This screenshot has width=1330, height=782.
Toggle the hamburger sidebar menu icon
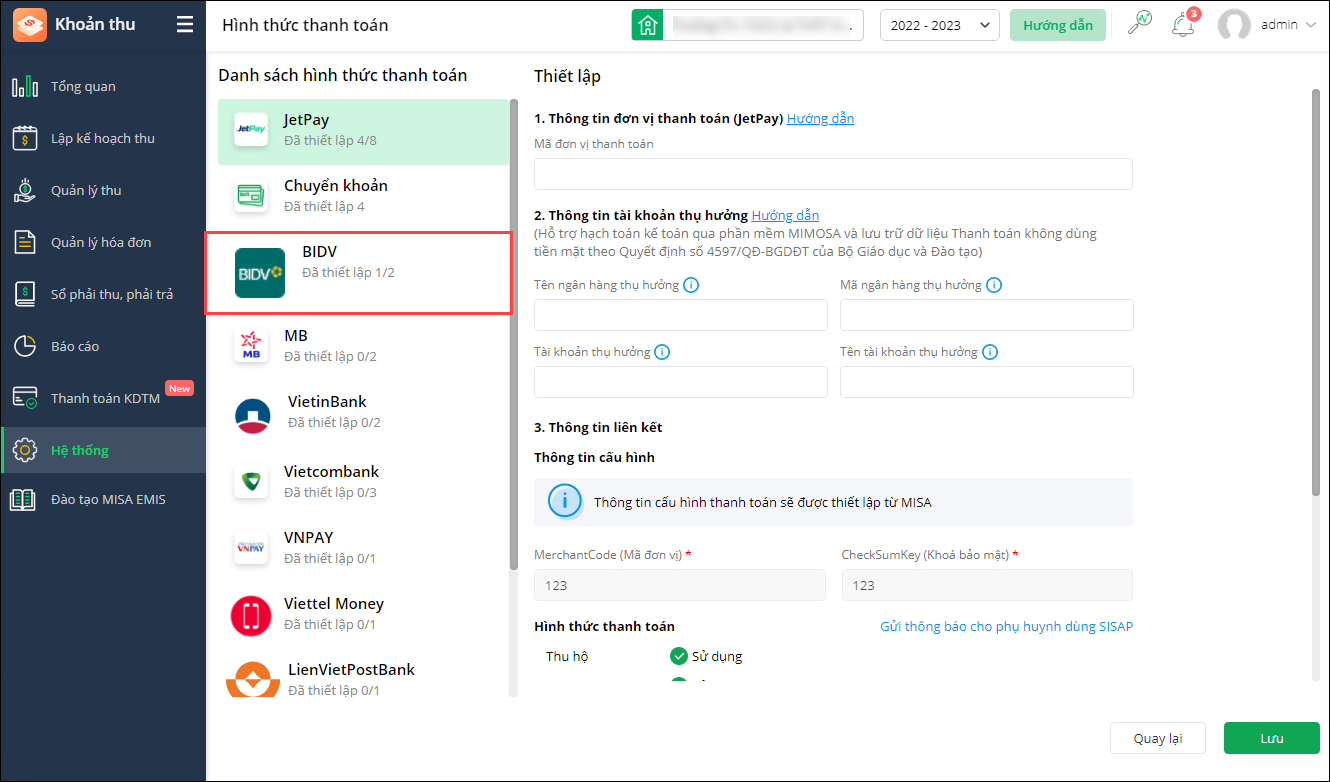(185, 25)
